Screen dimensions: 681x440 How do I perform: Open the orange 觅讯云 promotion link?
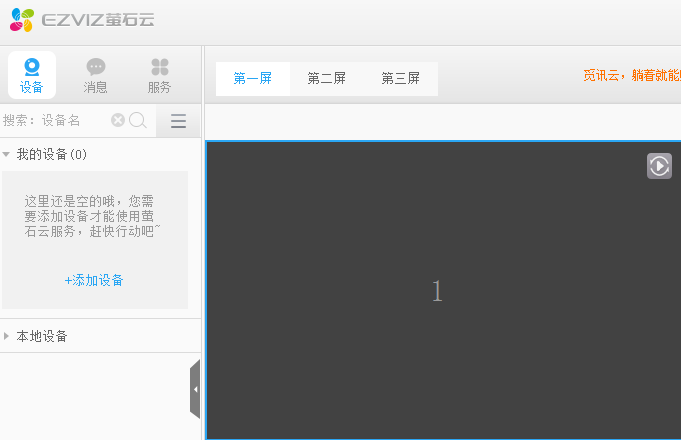pos(632,76)
